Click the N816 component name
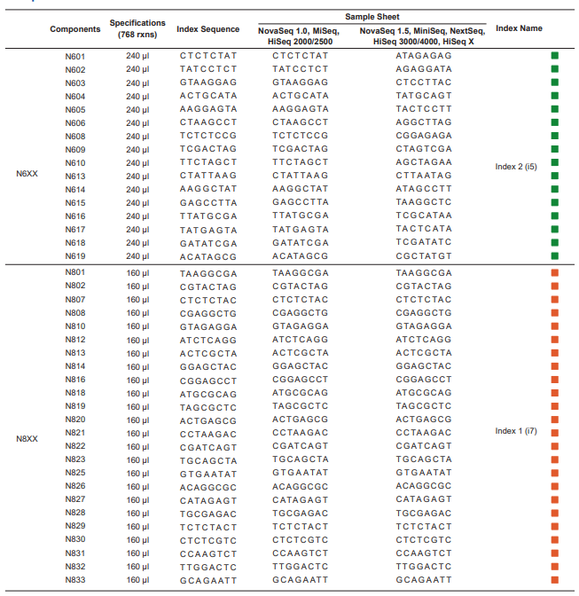The height and width of the screenshot is (596, 579). pos(75,380)
